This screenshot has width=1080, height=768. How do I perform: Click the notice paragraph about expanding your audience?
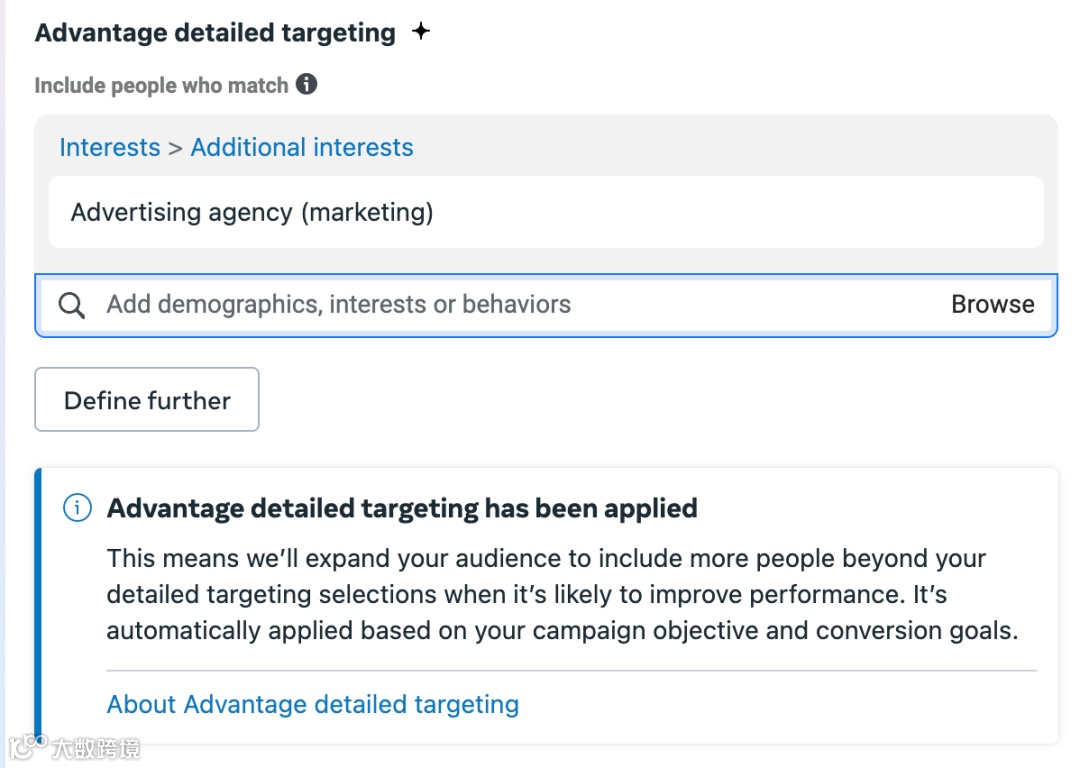(x=560, y=595)
